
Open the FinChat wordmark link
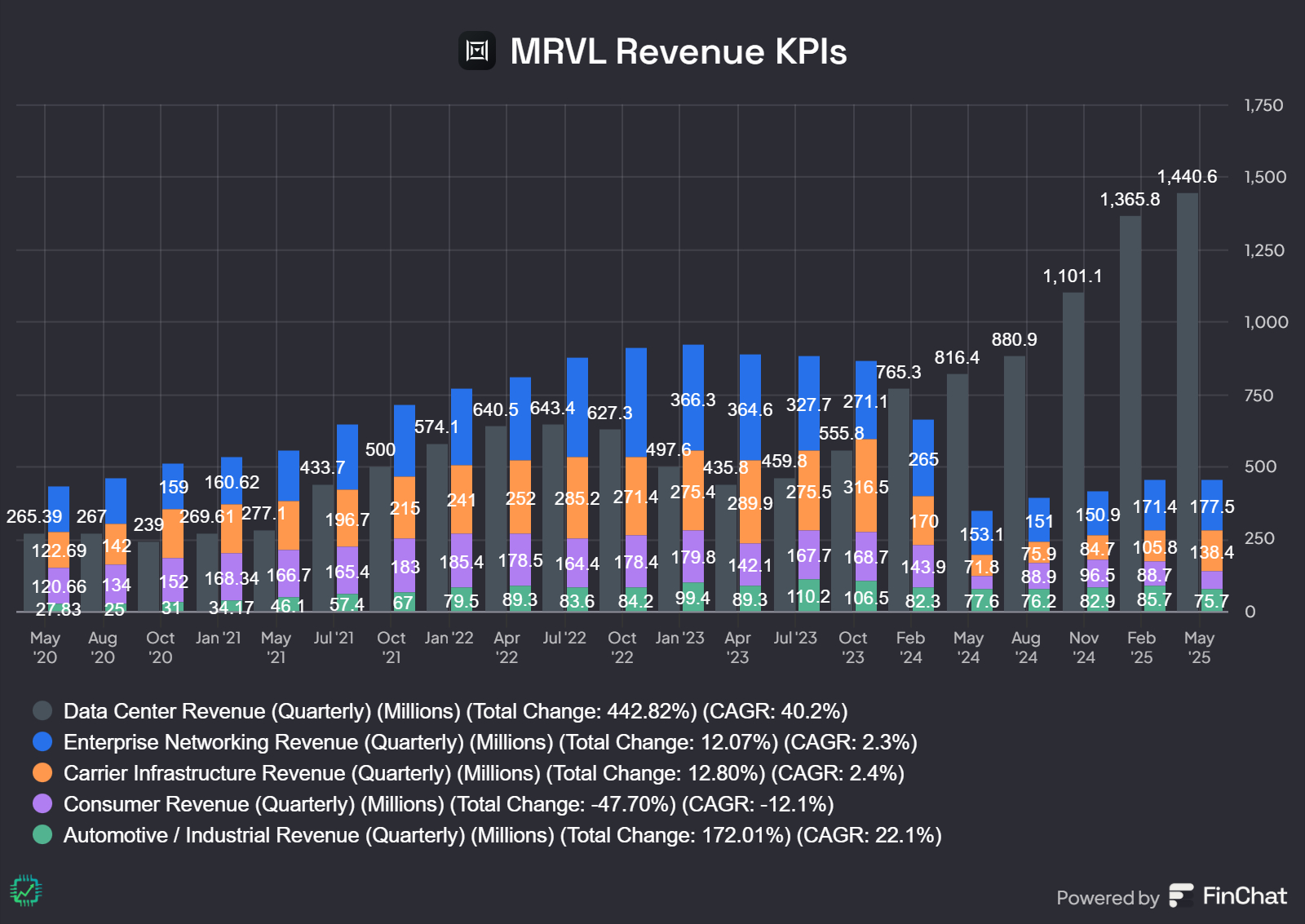[1245, 895]
